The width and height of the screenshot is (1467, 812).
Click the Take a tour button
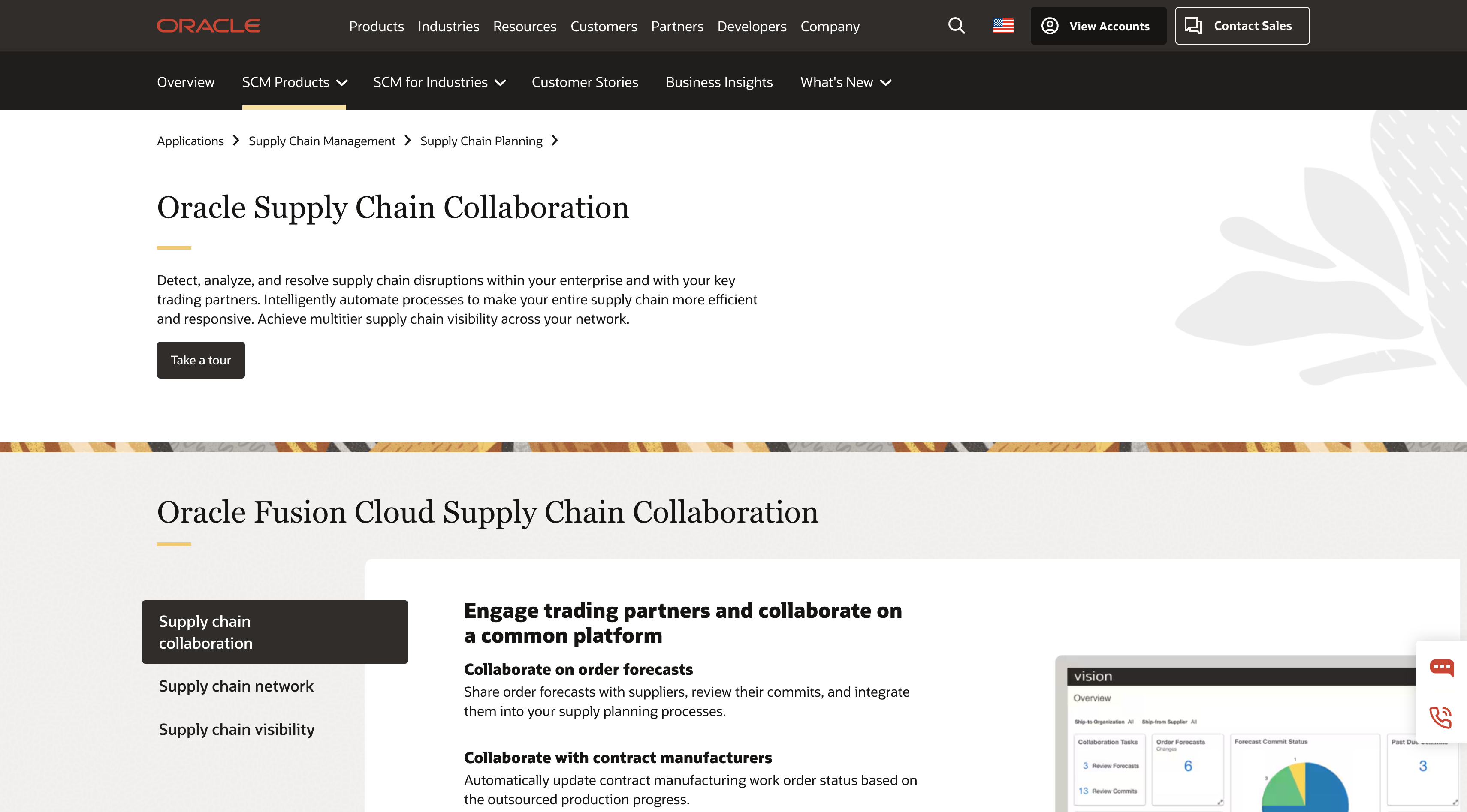click(200, 360)
